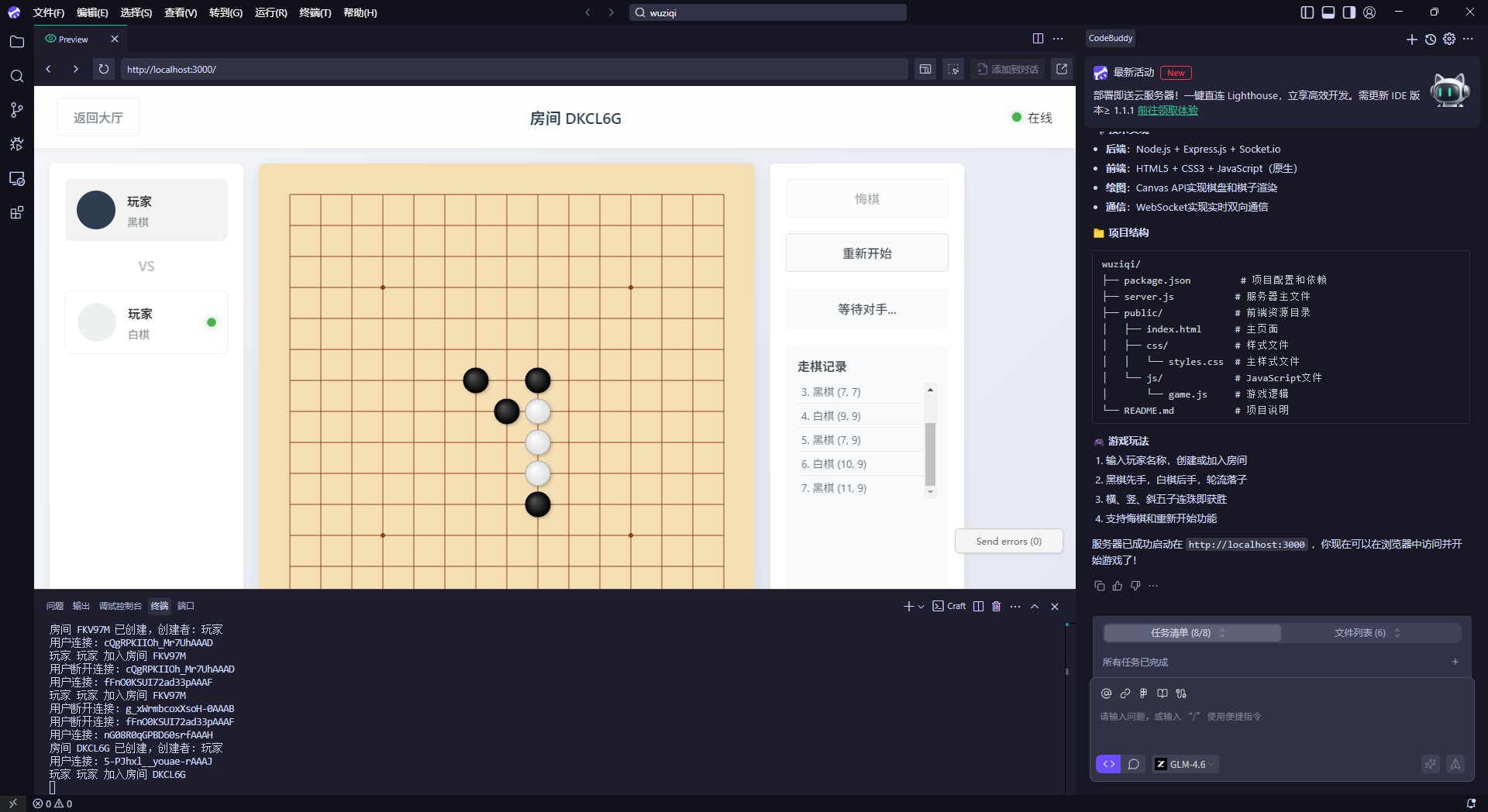
Task: Open the Extensions sidebar icon
Action: pos(16,212)
